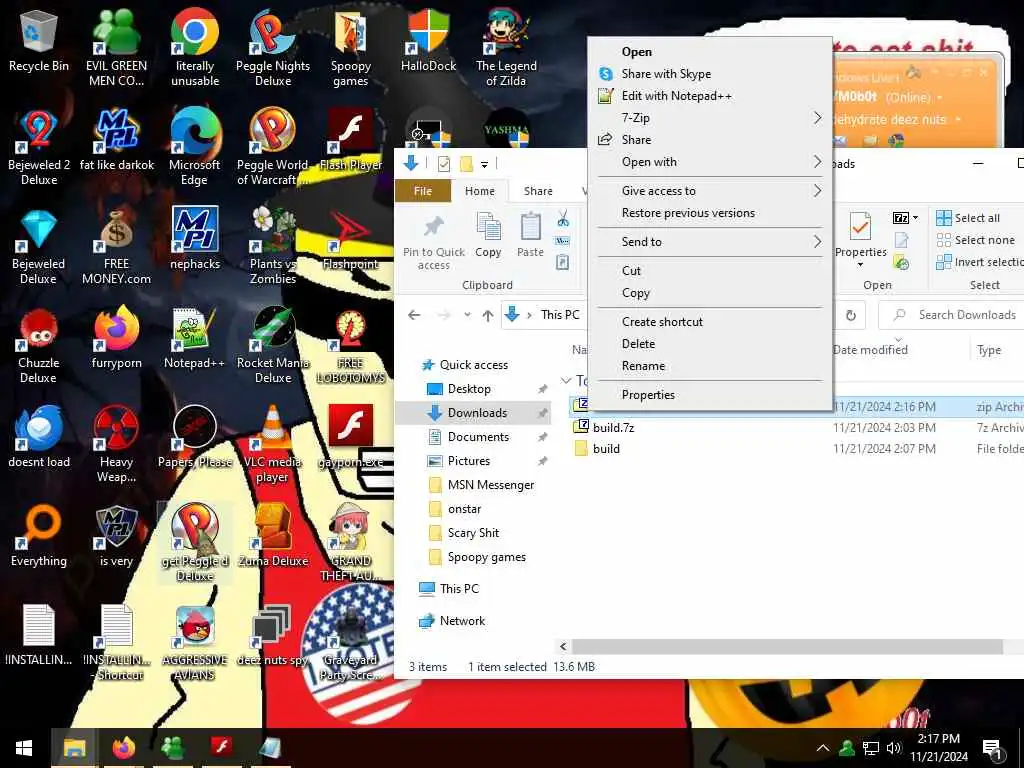Open FREE MONEY.com money bag icon
1024x768 pixels.
point(116,246)
